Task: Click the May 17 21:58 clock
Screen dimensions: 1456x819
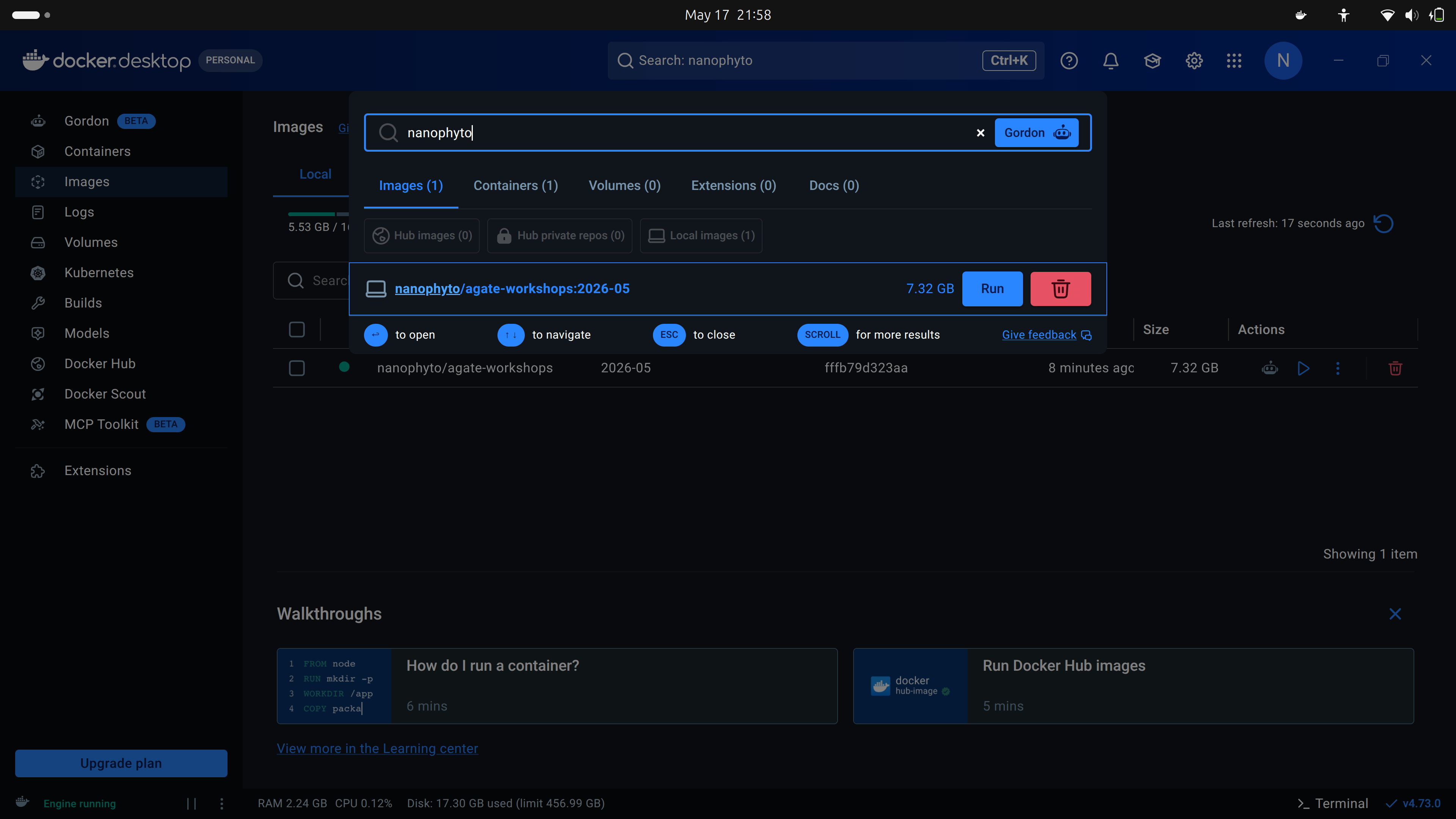Action: (x=728, y=15)
